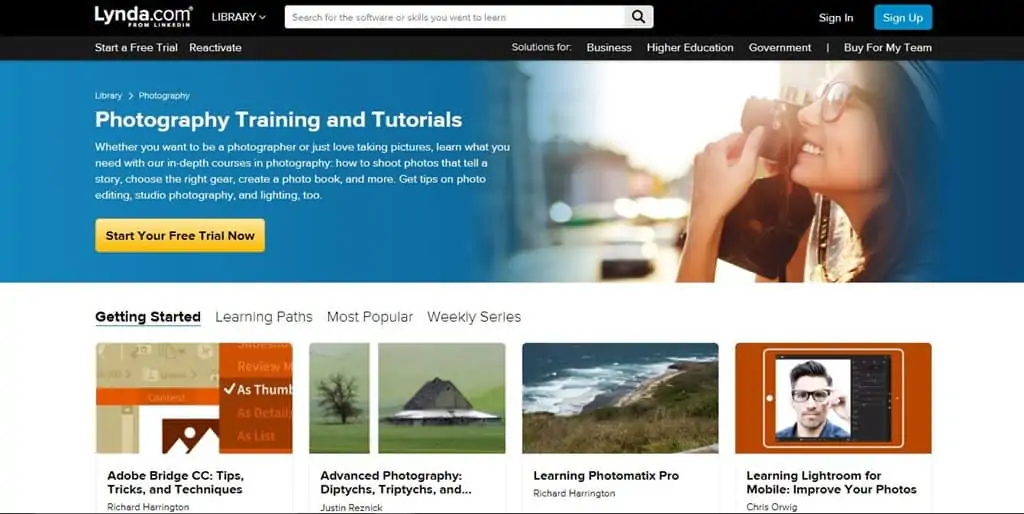Switch to the Most Popular tab
Screen dimensions: 1024x514
tap(370, 317)
